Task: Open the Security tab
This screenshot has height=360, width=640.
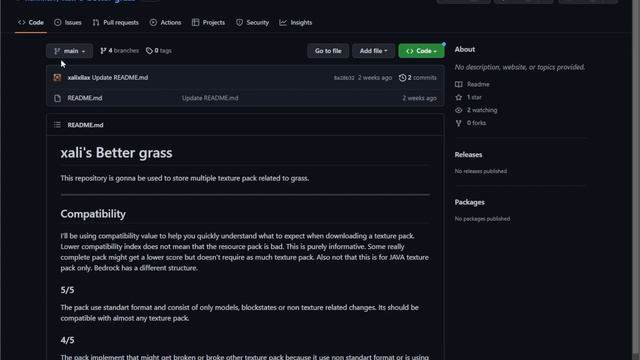Action: pyautogui.click(x=252, y=22)
